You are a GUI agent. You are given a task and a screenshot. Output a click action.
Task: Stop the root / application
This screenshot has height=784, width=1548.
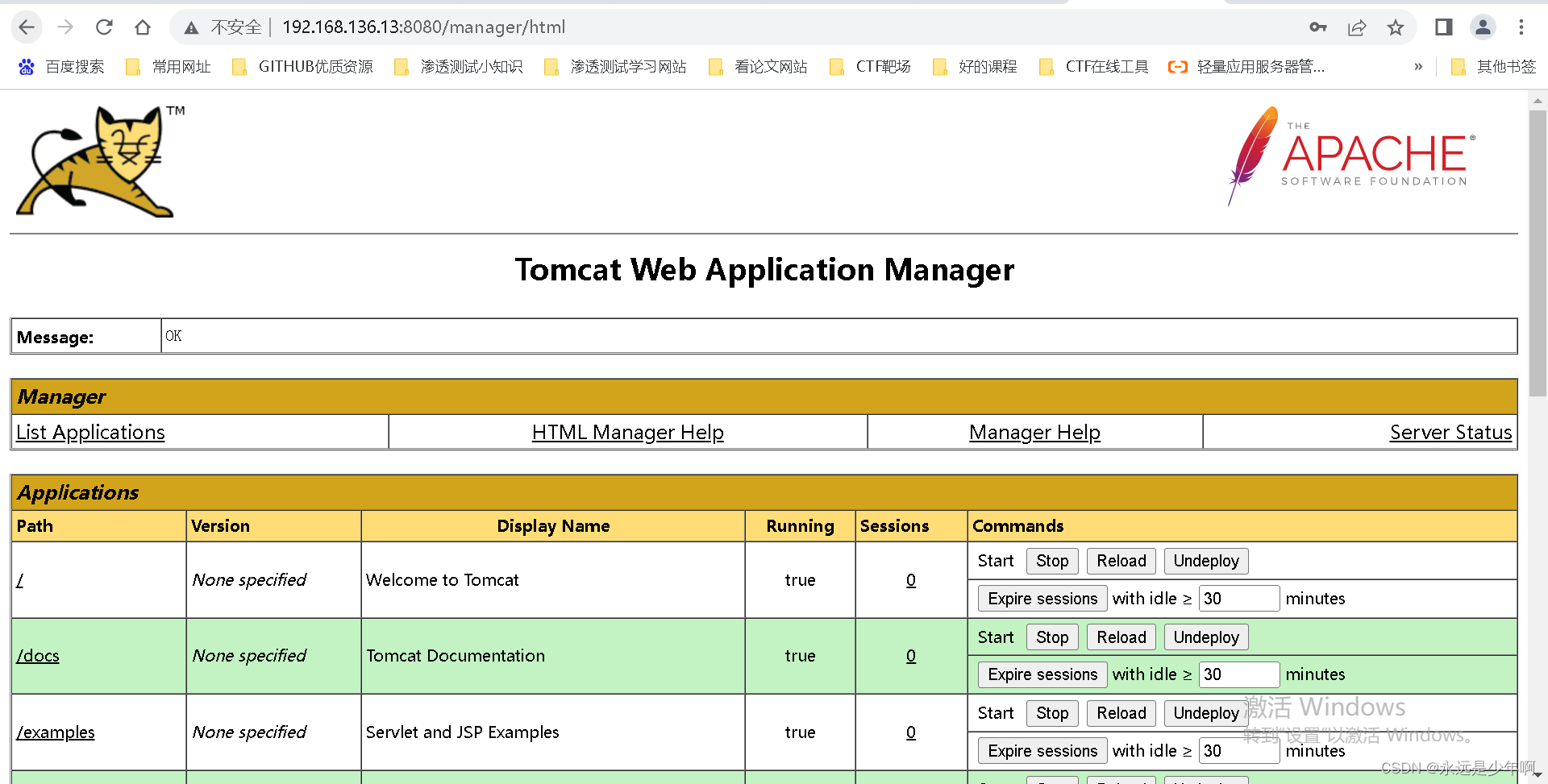point(1052,561)
